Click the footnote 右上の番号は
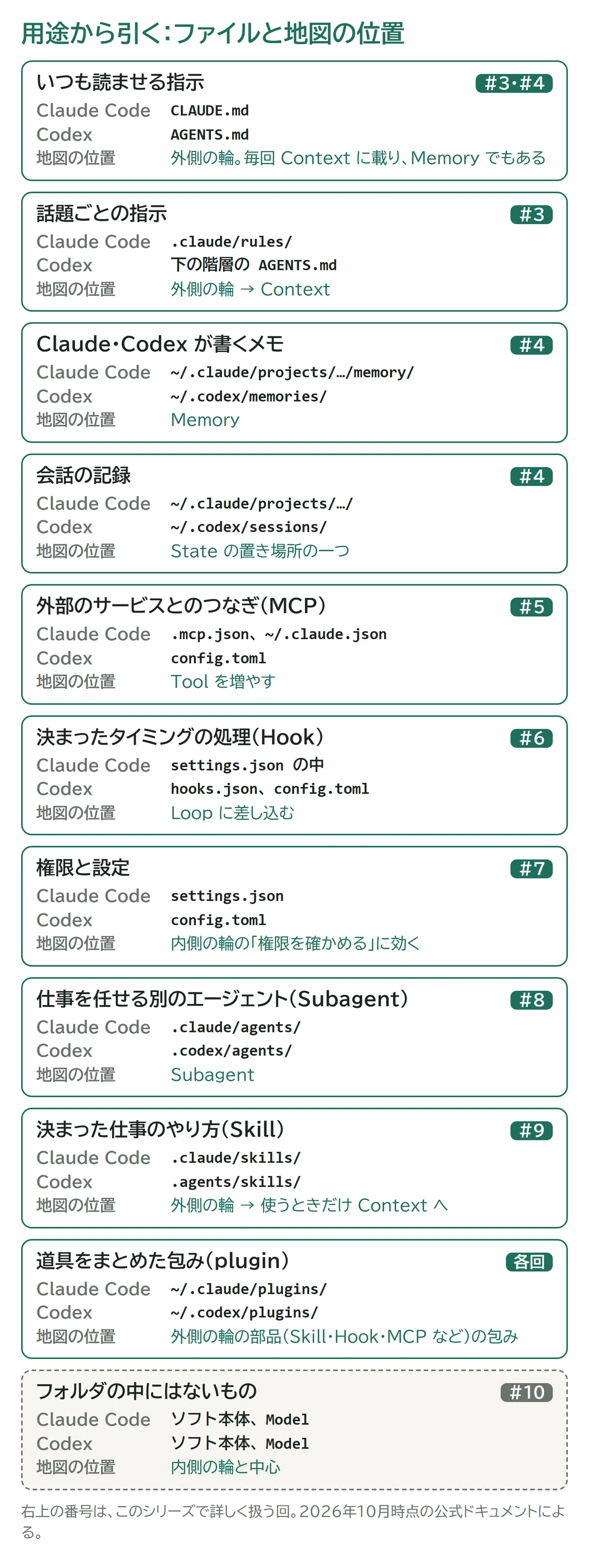 293,1522
